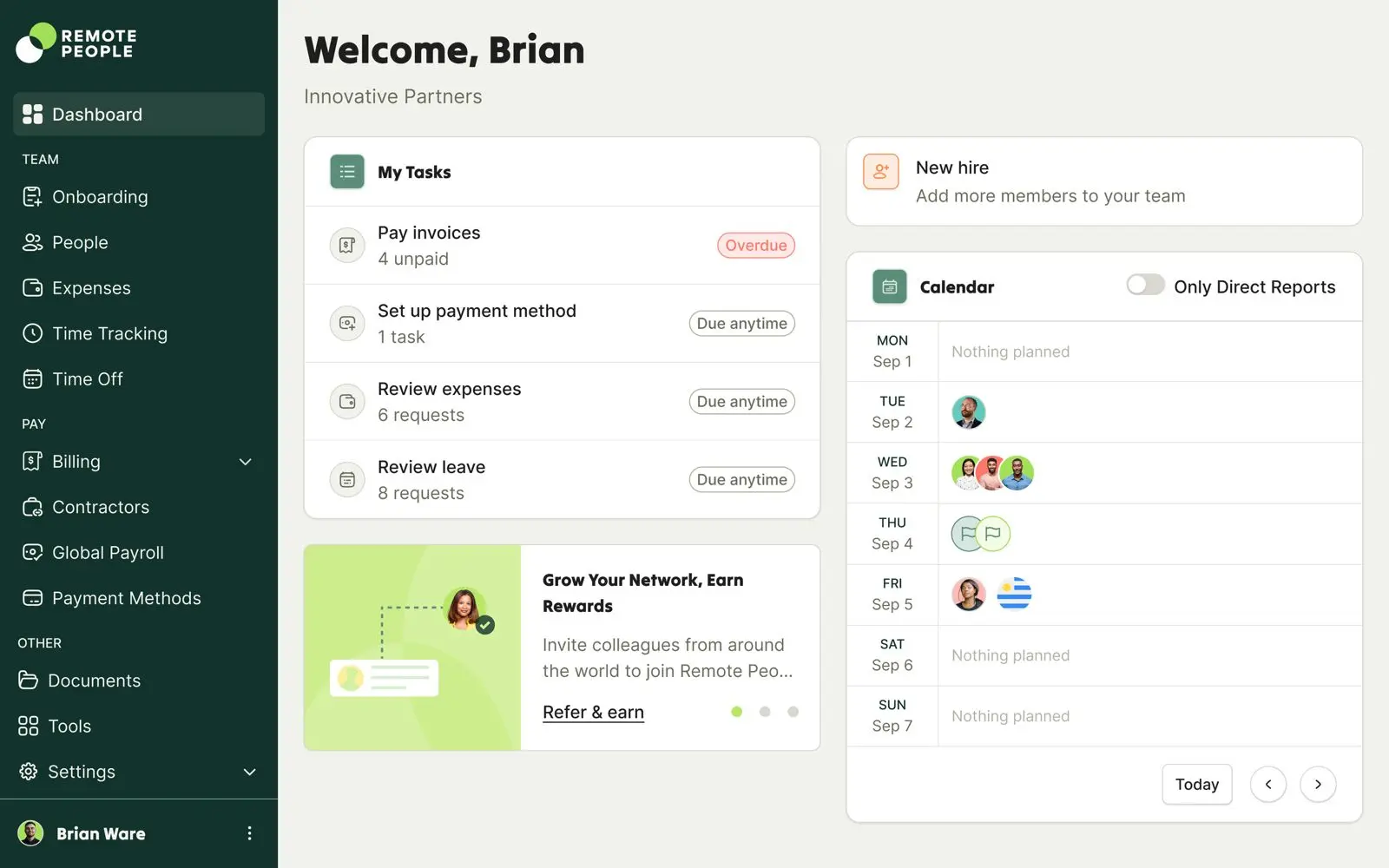This screenshot has height=868, width=1389.
Task: Select the second carousel dot indicator
Action: [765, 712]
